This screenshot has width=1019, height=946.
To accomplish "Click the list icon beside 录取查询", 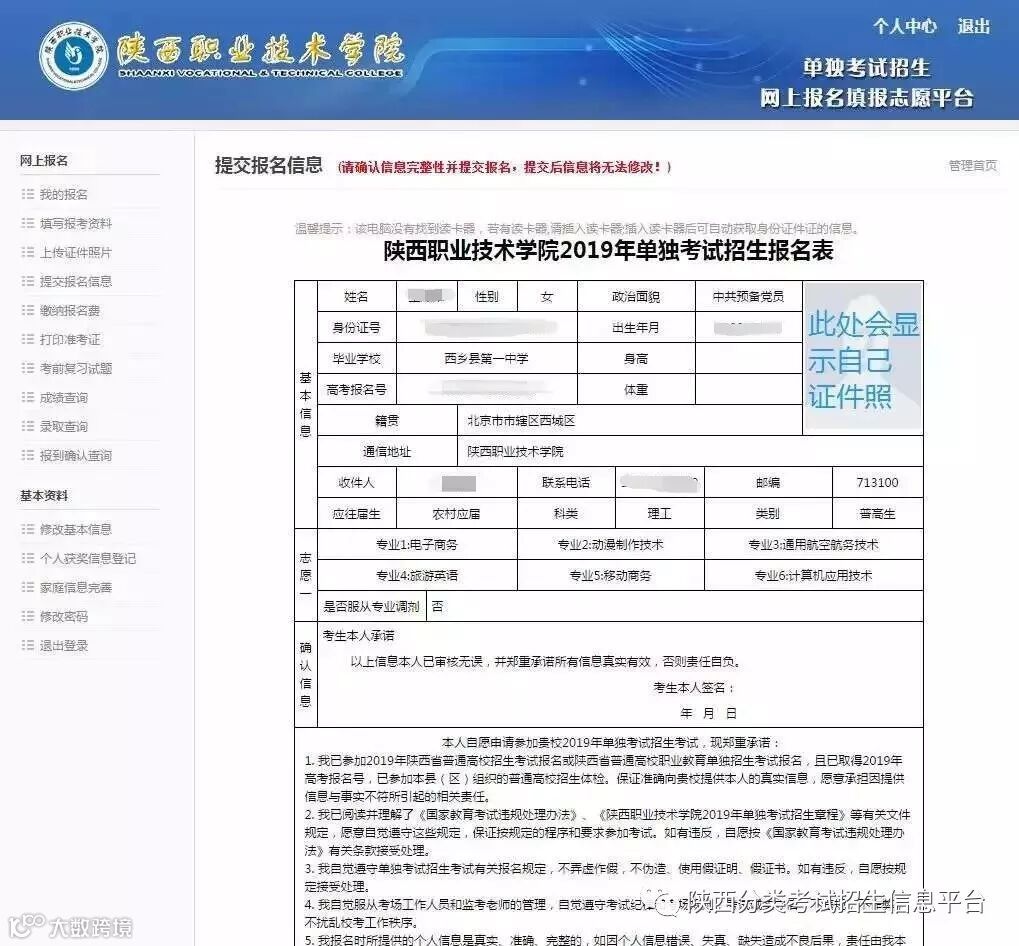I will coord(27,426).
